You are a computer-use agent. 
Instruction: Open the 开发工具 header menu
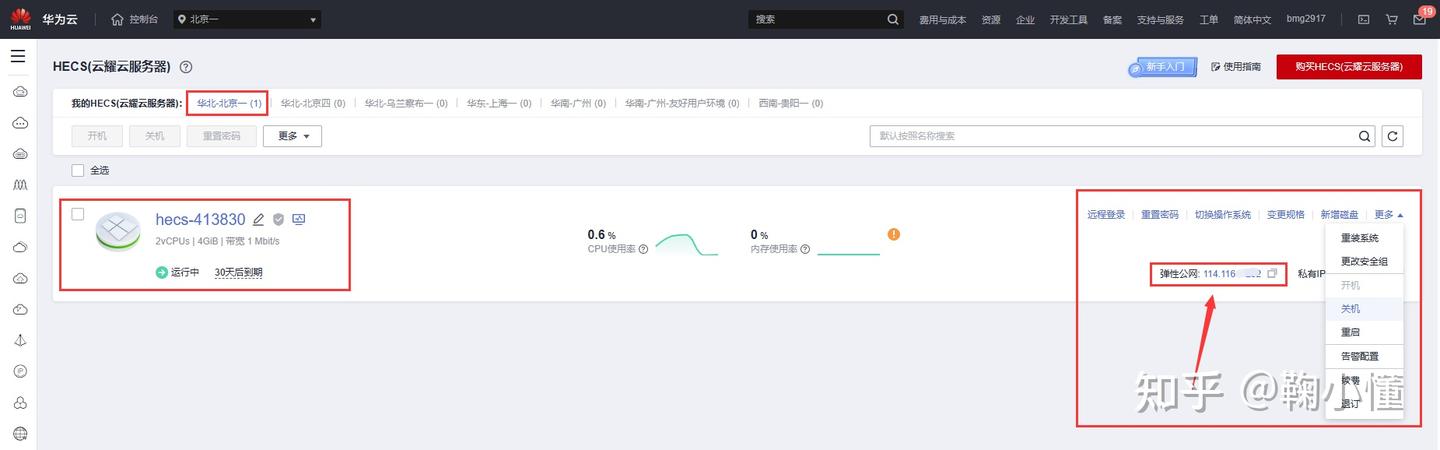[x=1068, y=19]
